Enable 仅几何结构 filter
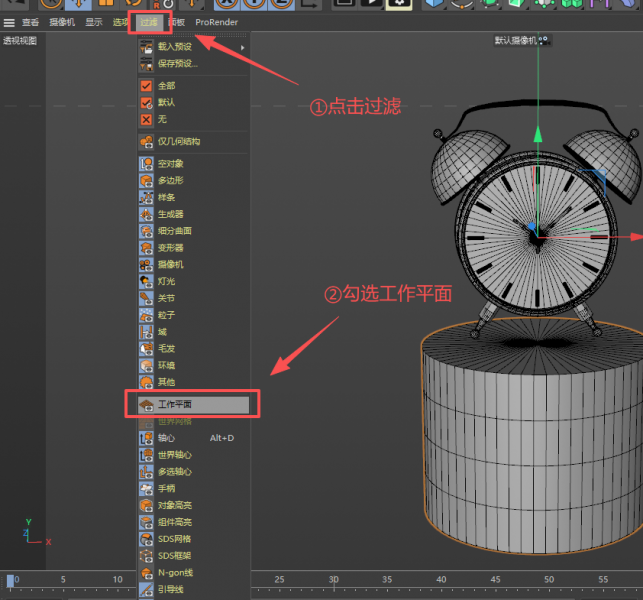The width and height of the screenshot is (643, 600). click(193, 141)
